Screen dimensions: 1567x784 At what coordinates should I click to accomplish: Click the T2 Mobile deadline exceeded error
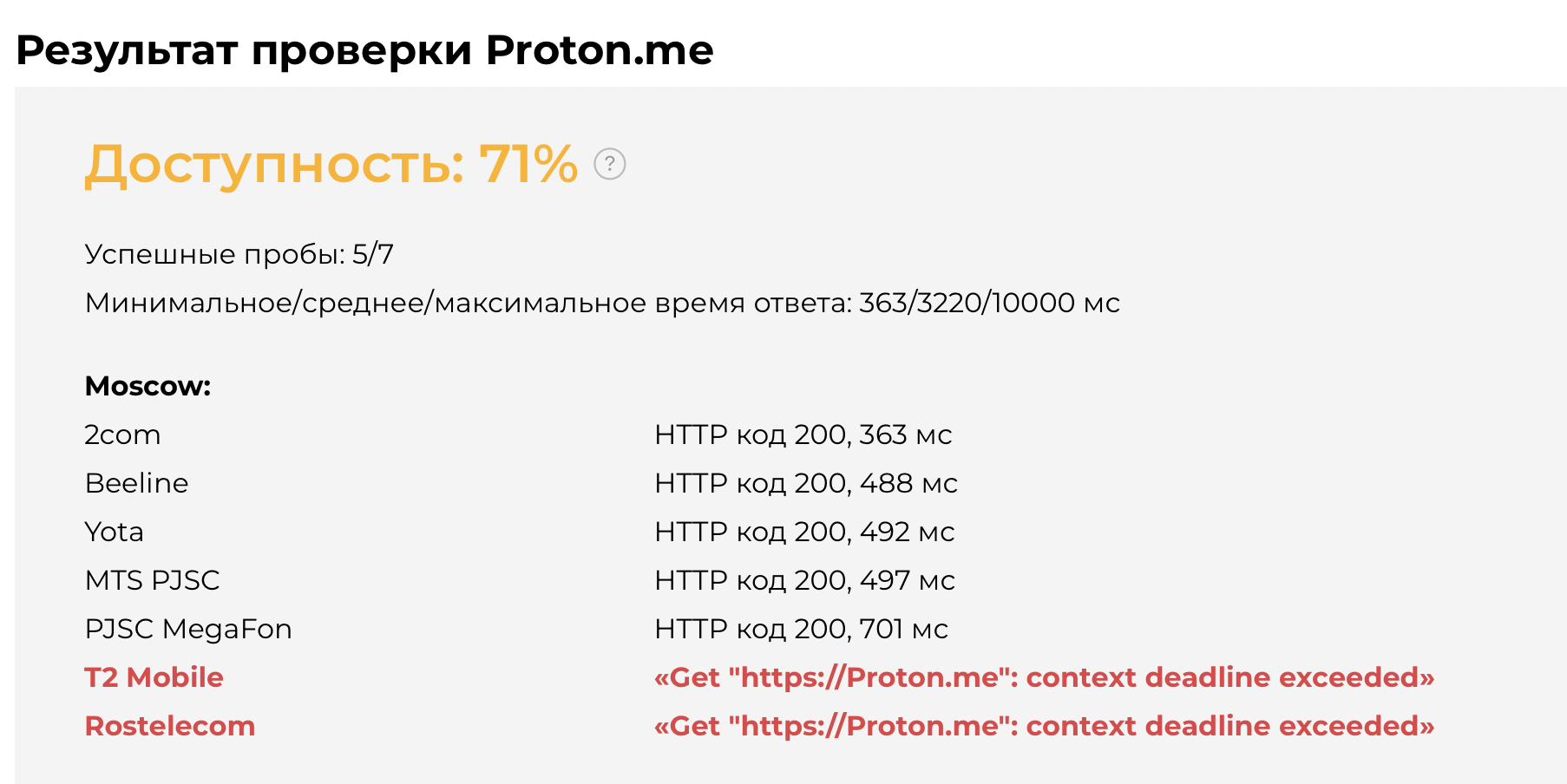point(1044,677)
